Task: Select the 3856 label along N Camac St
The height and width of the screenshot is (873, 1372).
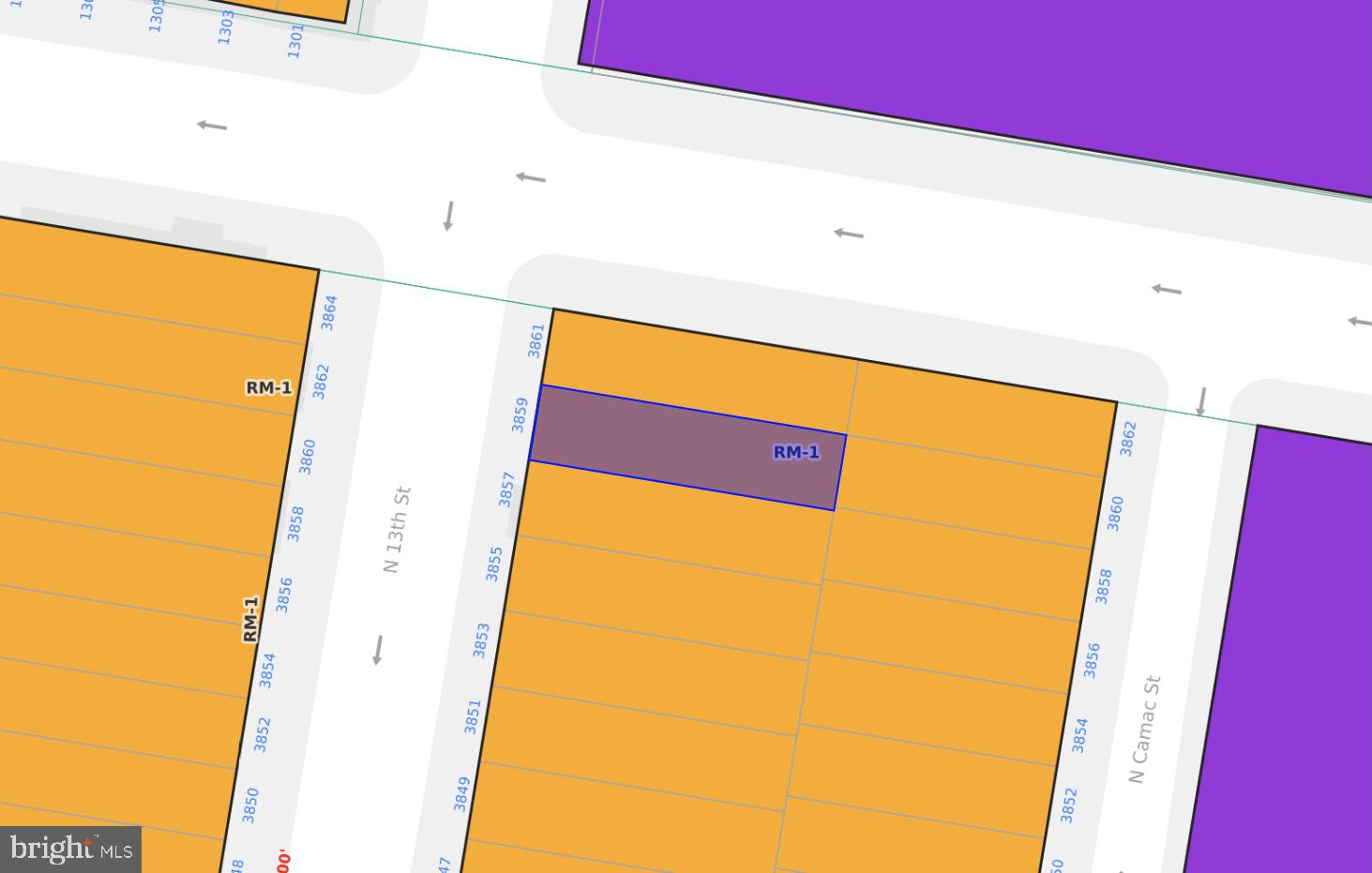Action: [x=1092, y=660]
